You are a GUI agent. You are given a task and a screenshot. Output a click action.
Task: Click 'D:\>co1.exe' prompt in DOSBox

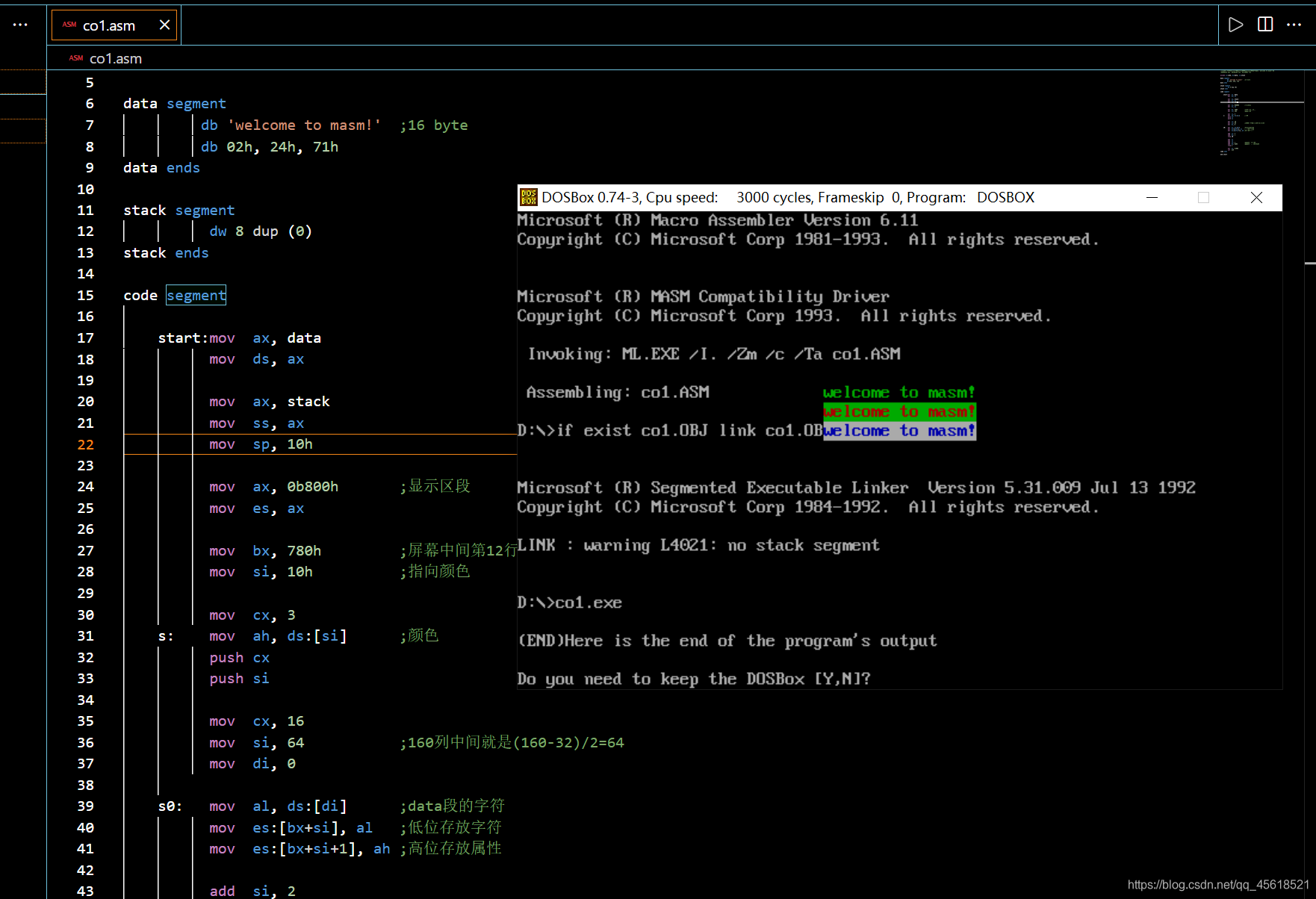coord(569,603)
